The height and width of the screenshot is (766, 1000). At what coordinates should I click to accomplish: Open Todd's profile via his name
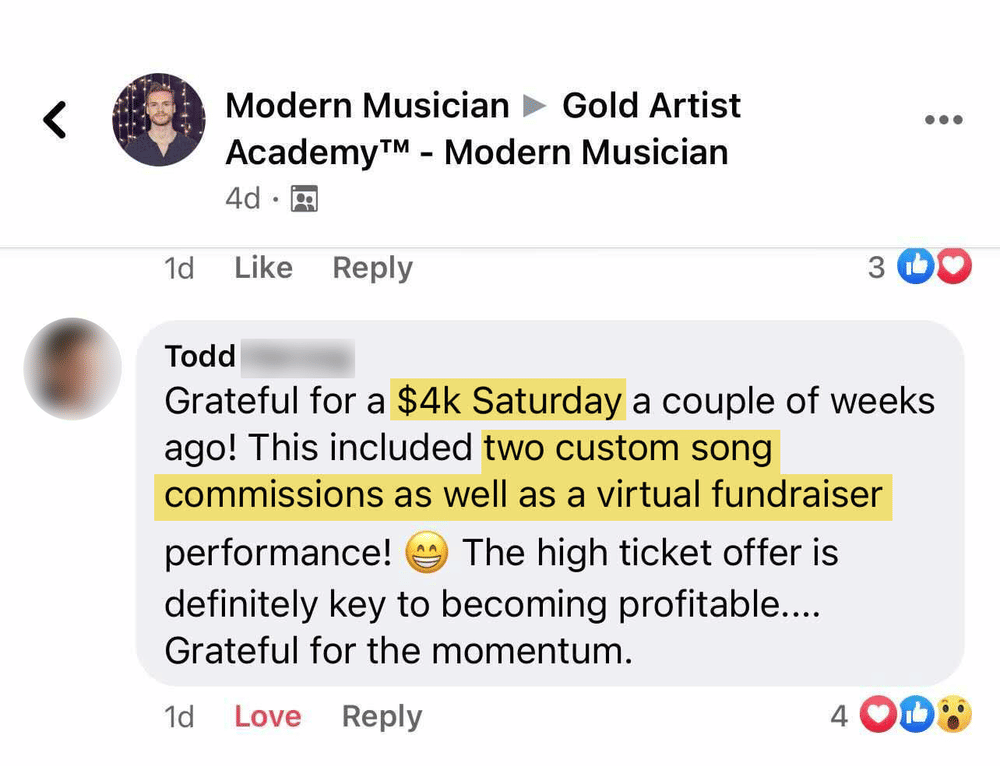coord(200,356)
